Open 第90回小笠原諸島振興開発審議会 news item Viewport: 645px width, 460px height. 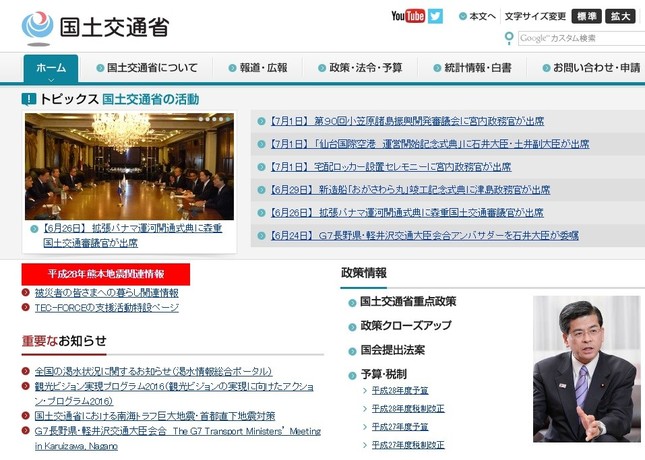(407, 121)
